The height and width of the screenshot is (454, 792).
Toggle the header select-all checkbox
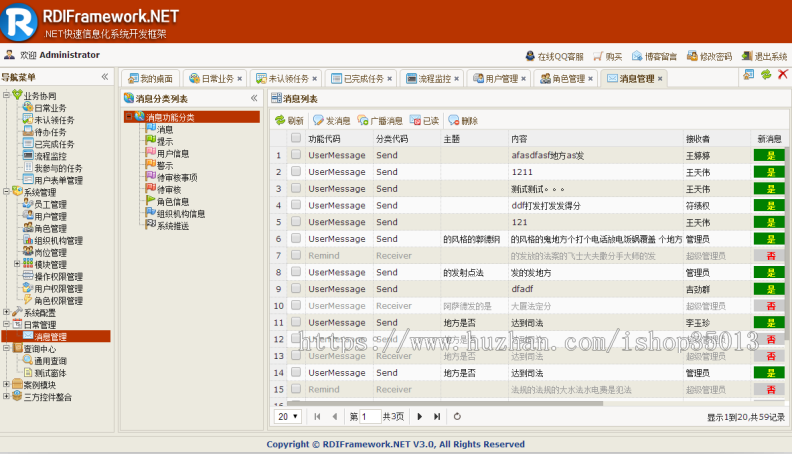coord(296,137)
